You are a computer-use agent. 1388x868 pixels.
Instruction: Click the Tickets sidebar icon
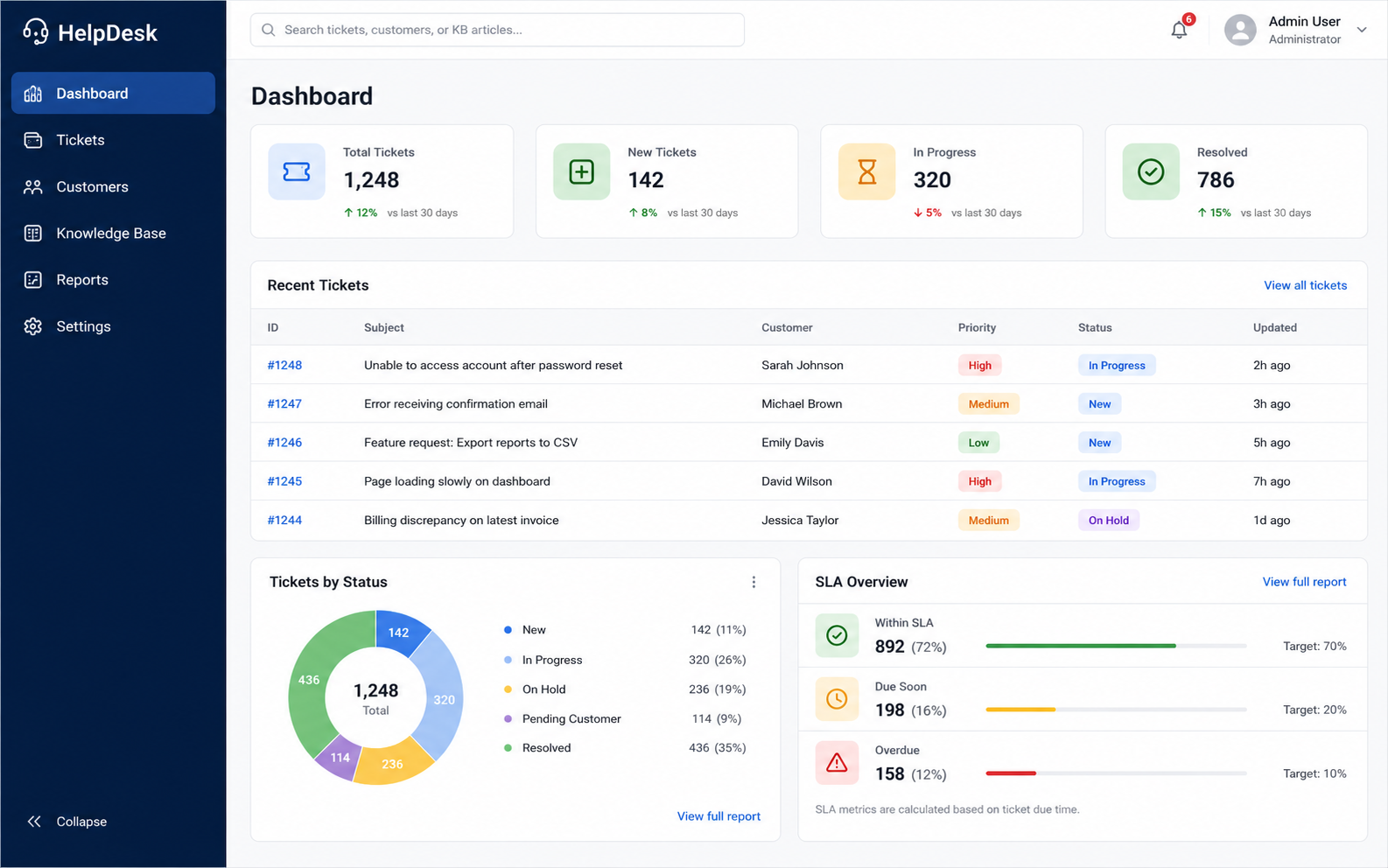(33, 140)
